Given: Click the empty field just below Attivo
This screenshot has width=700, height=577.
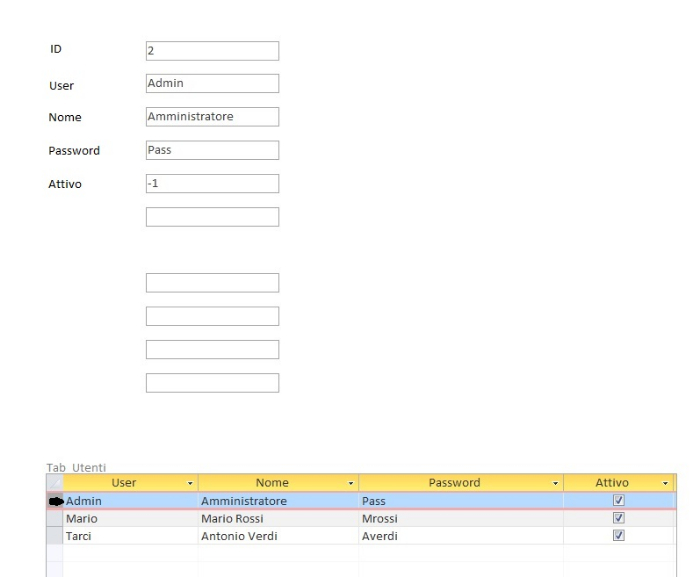Looking at the screenshot, I should click(212, 217).
